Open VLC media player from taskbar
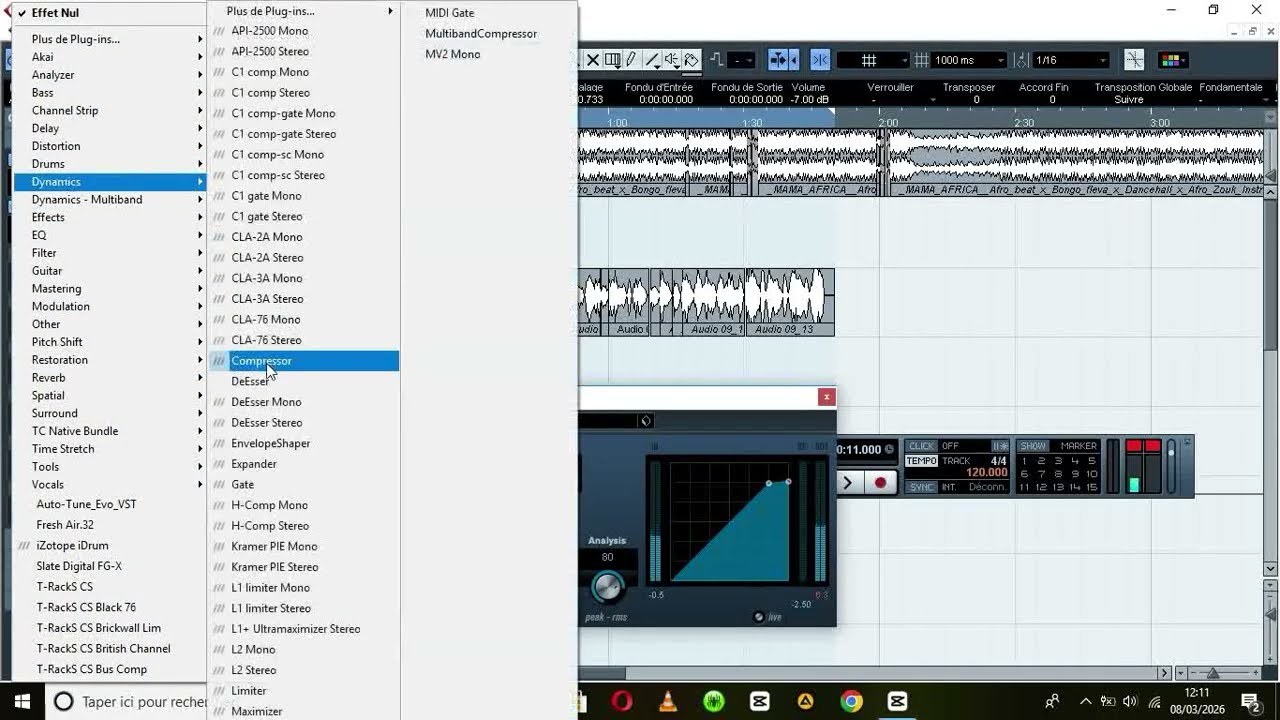 (667, 701)
